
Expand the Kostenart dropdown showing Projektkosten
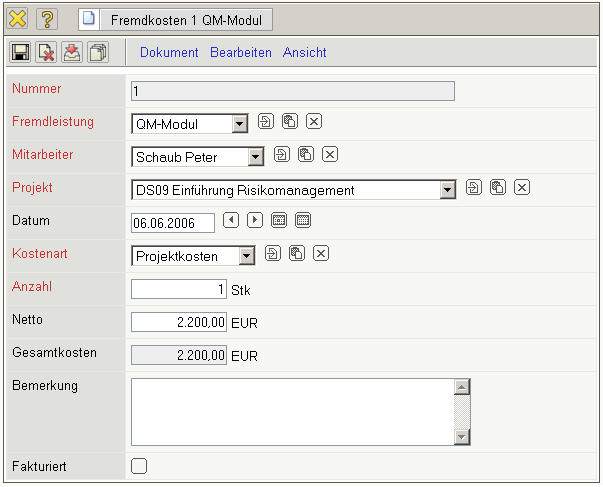tap(247, 256)
